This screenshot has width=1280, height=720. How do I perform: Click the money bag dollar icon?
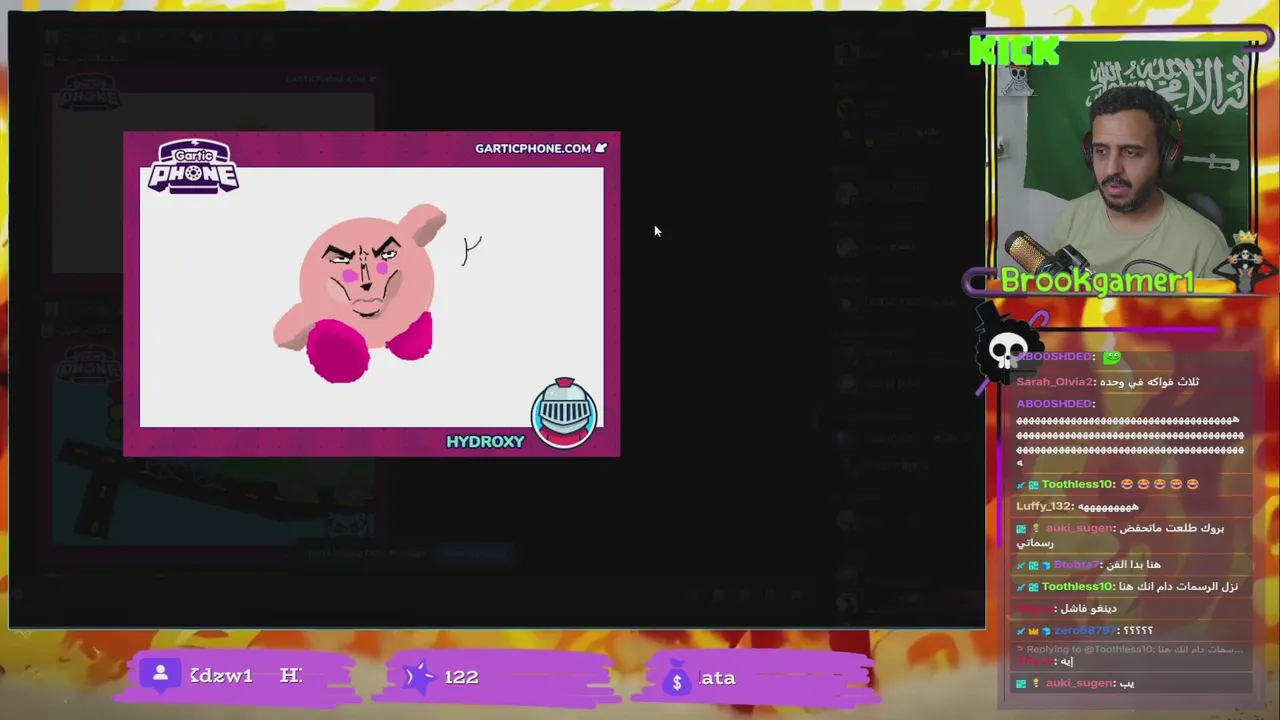(x=677, y=681)
